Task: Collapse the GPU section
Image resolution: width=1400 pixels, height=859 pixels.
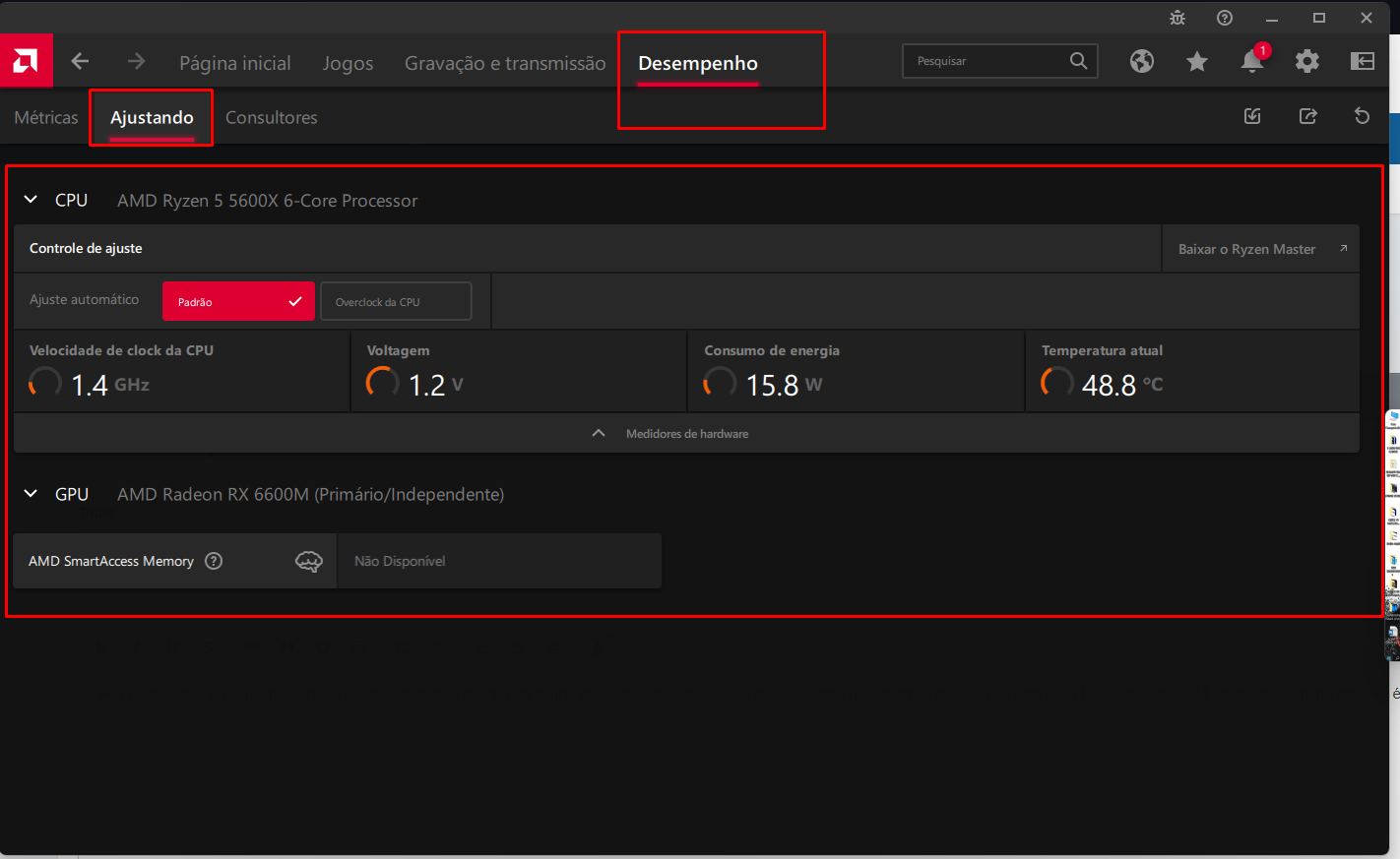Action: click(31, 494)
